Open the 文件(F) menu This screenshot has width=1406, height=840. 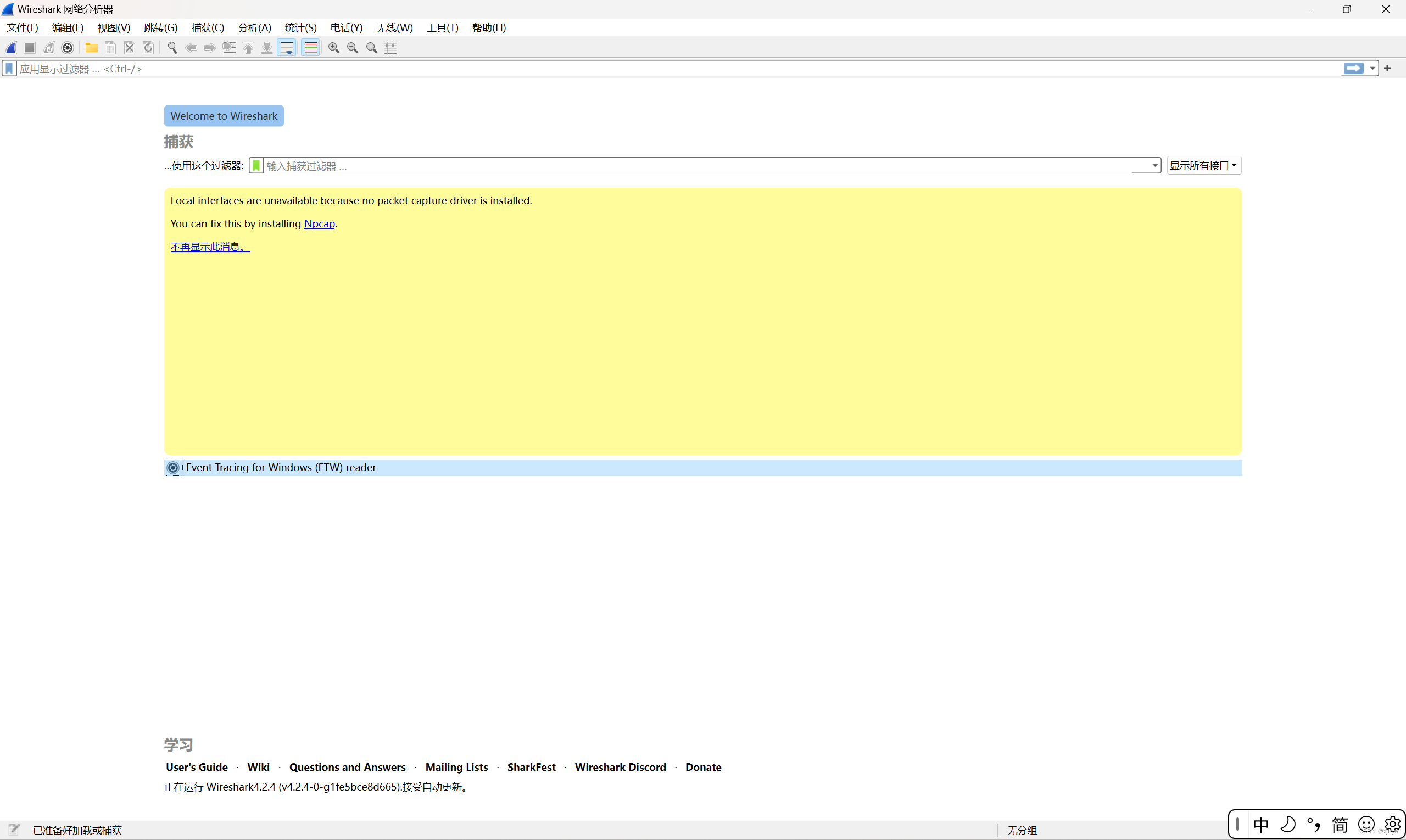point(22,28)
